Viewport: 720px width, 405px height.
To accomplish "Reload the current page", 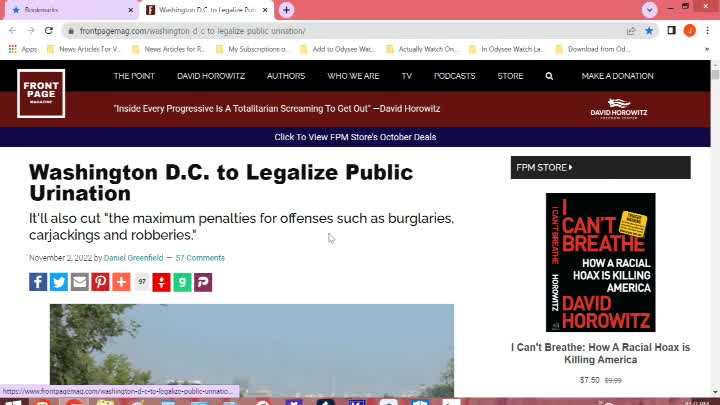I will pos(49,31).
